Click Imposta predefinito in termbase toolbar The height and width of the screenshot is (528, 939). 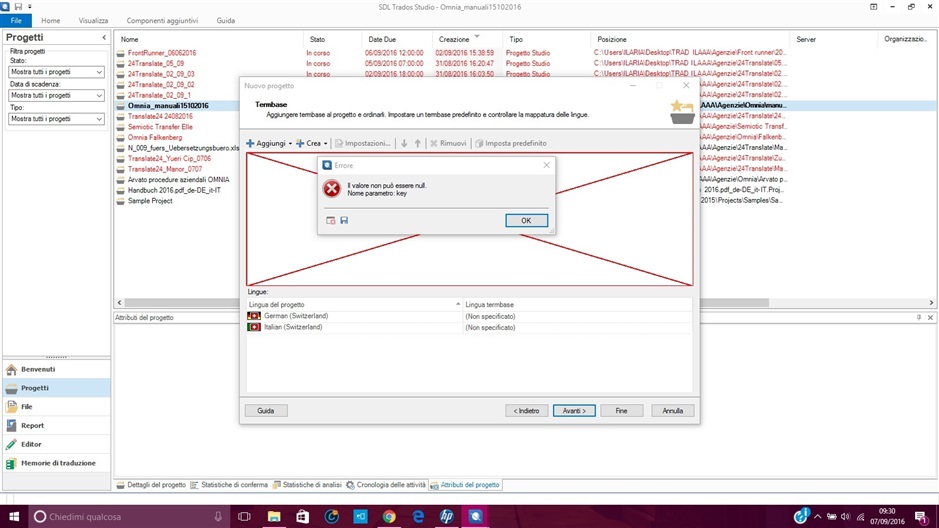click(x=511, y=144)
